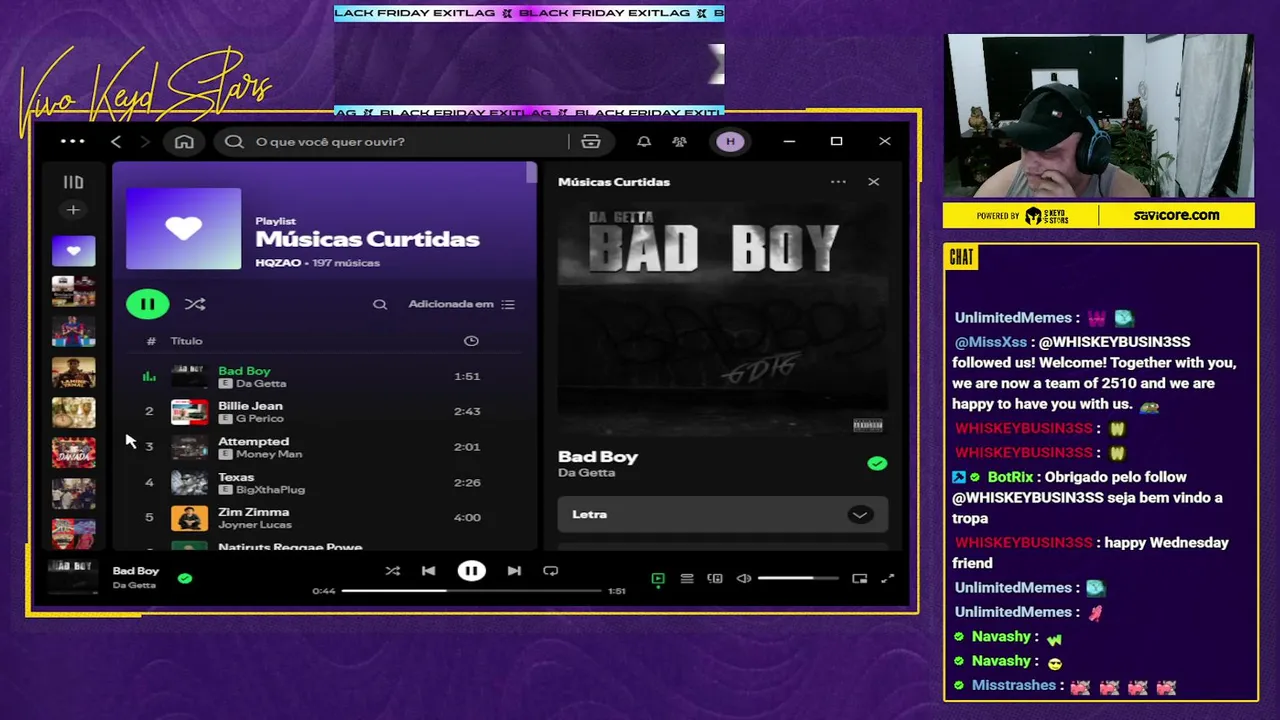Image resolution: width=1280 pixels, height=720 pixels.
Task: Open the Browse icon in search bar
Action: tap(591, 142)
